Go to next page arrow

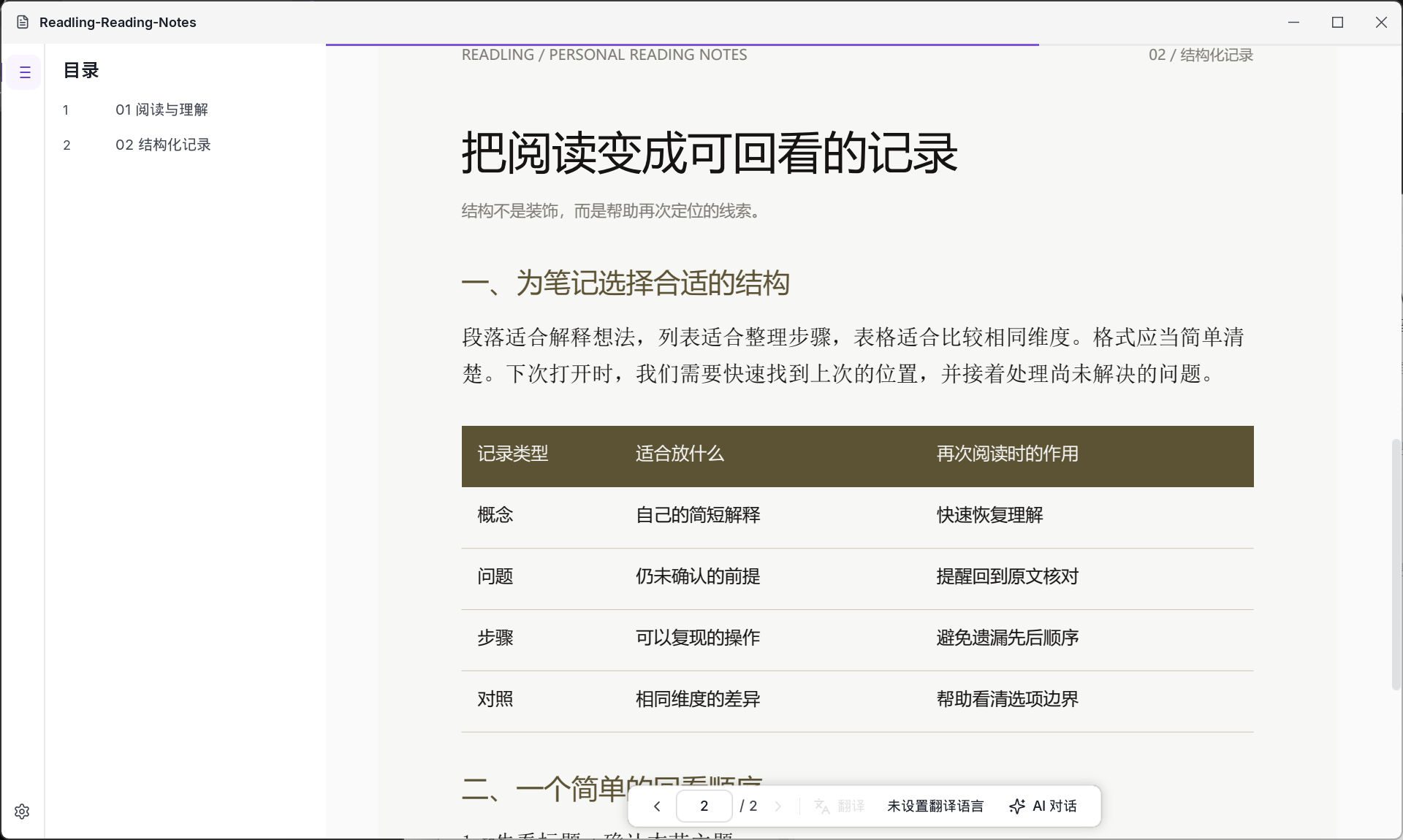[778, 806]
